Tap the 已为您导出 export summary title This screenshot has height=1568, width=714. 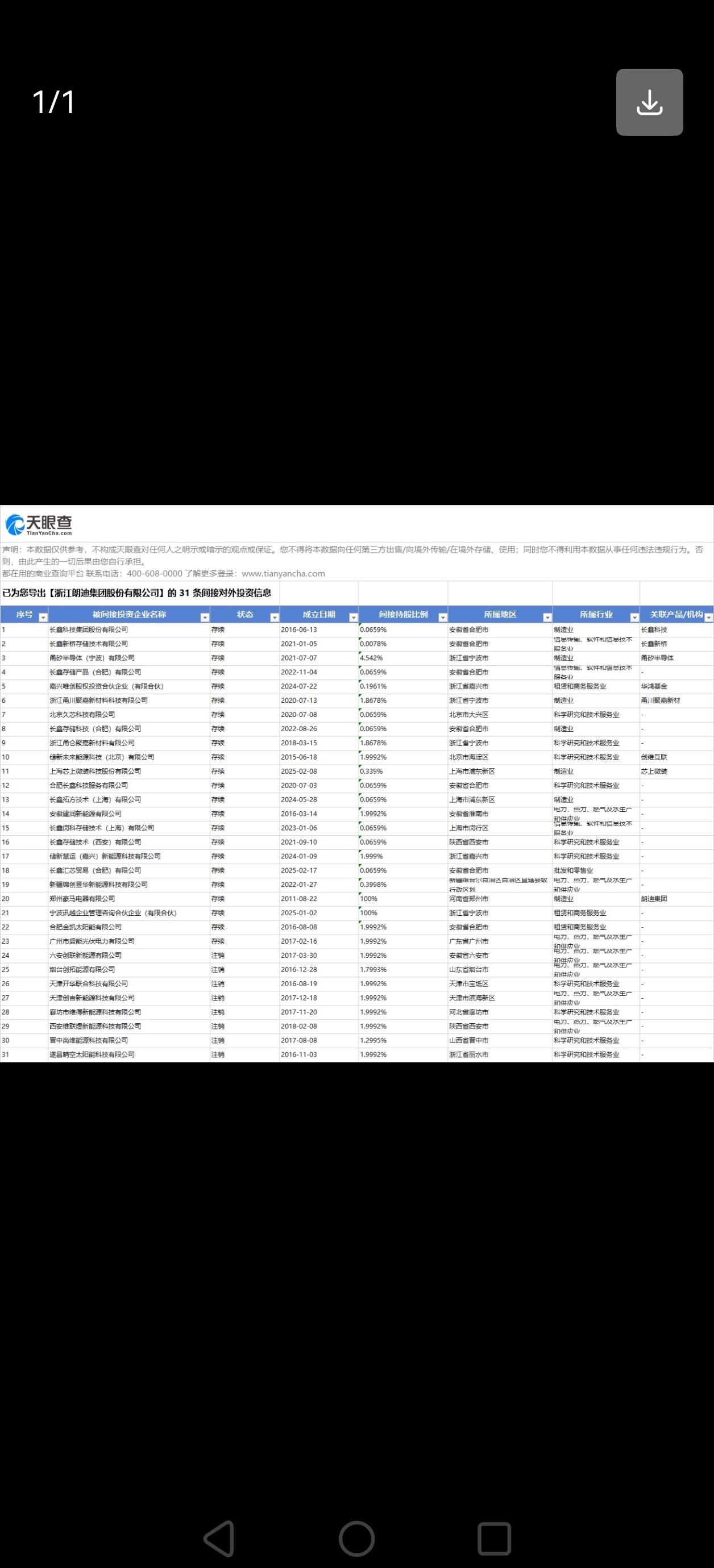coord(136,593)
